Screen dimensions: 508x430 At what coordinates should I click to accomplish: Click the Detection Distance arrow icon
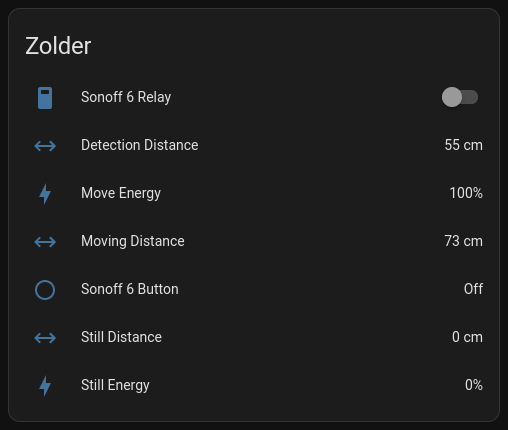click(45, 146)
